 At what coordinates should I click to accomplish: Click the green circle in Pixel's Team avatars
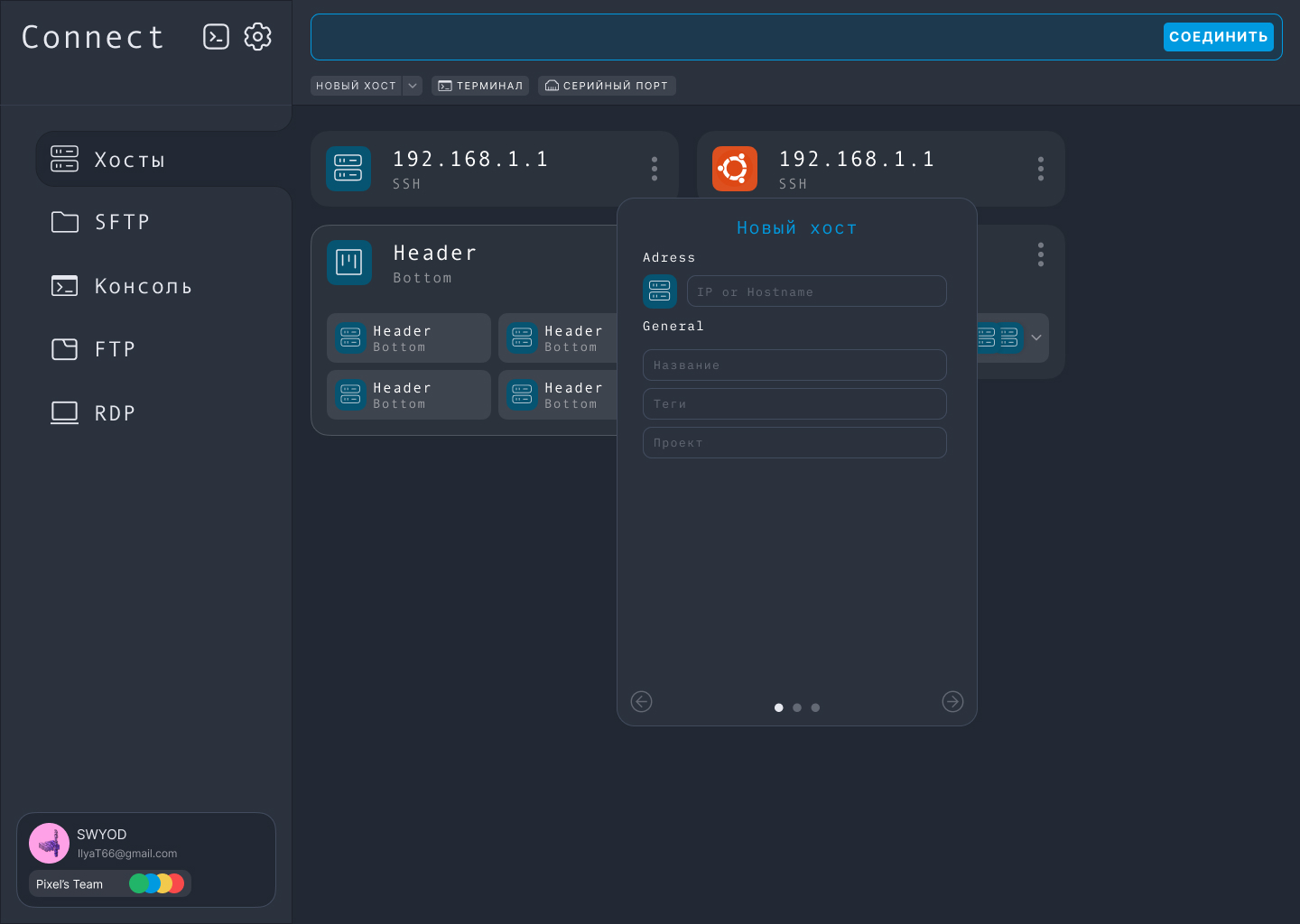[138, 882]
